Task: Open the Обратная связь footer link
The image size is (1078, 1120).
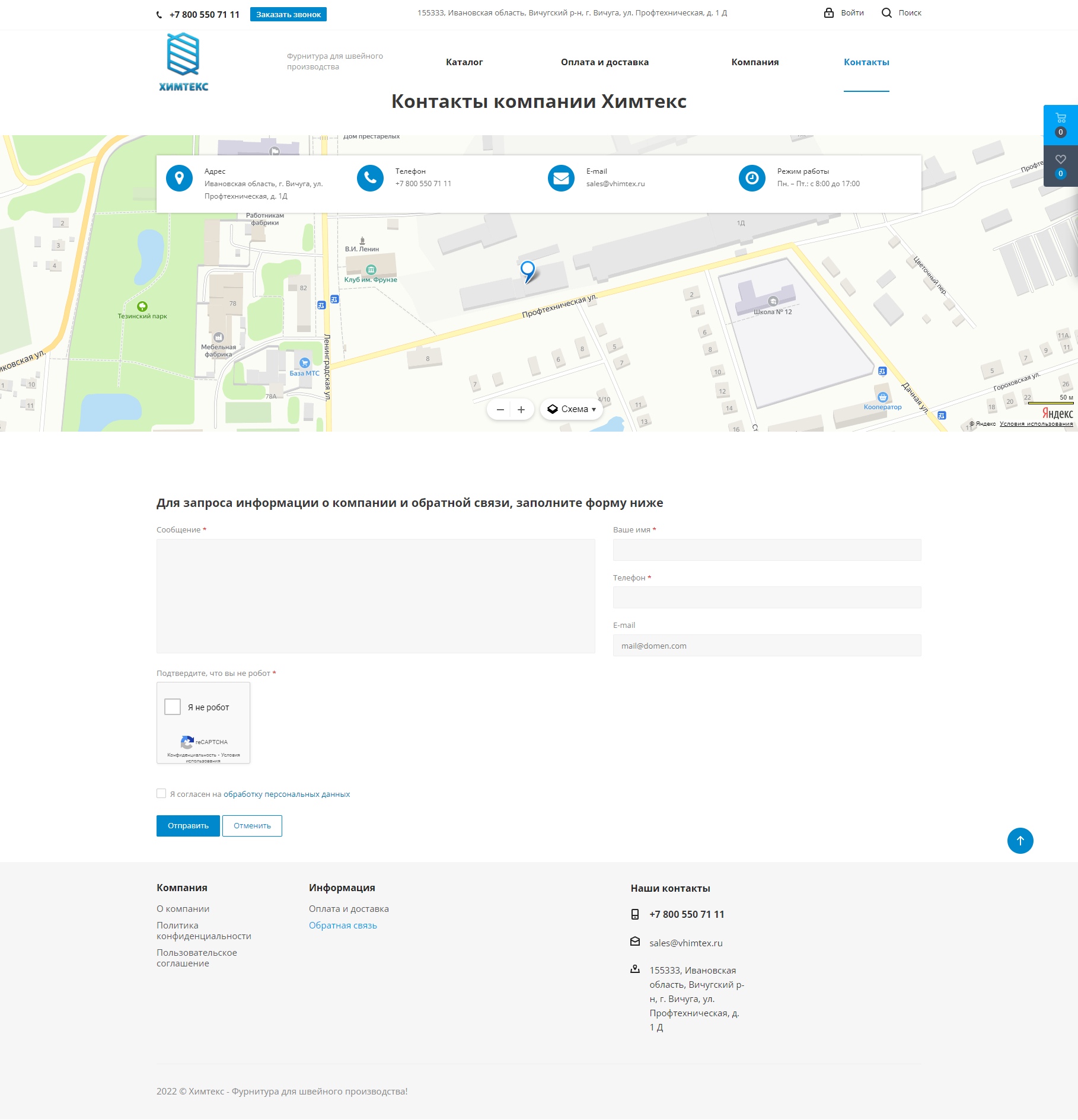Action: tap(343, 924)
